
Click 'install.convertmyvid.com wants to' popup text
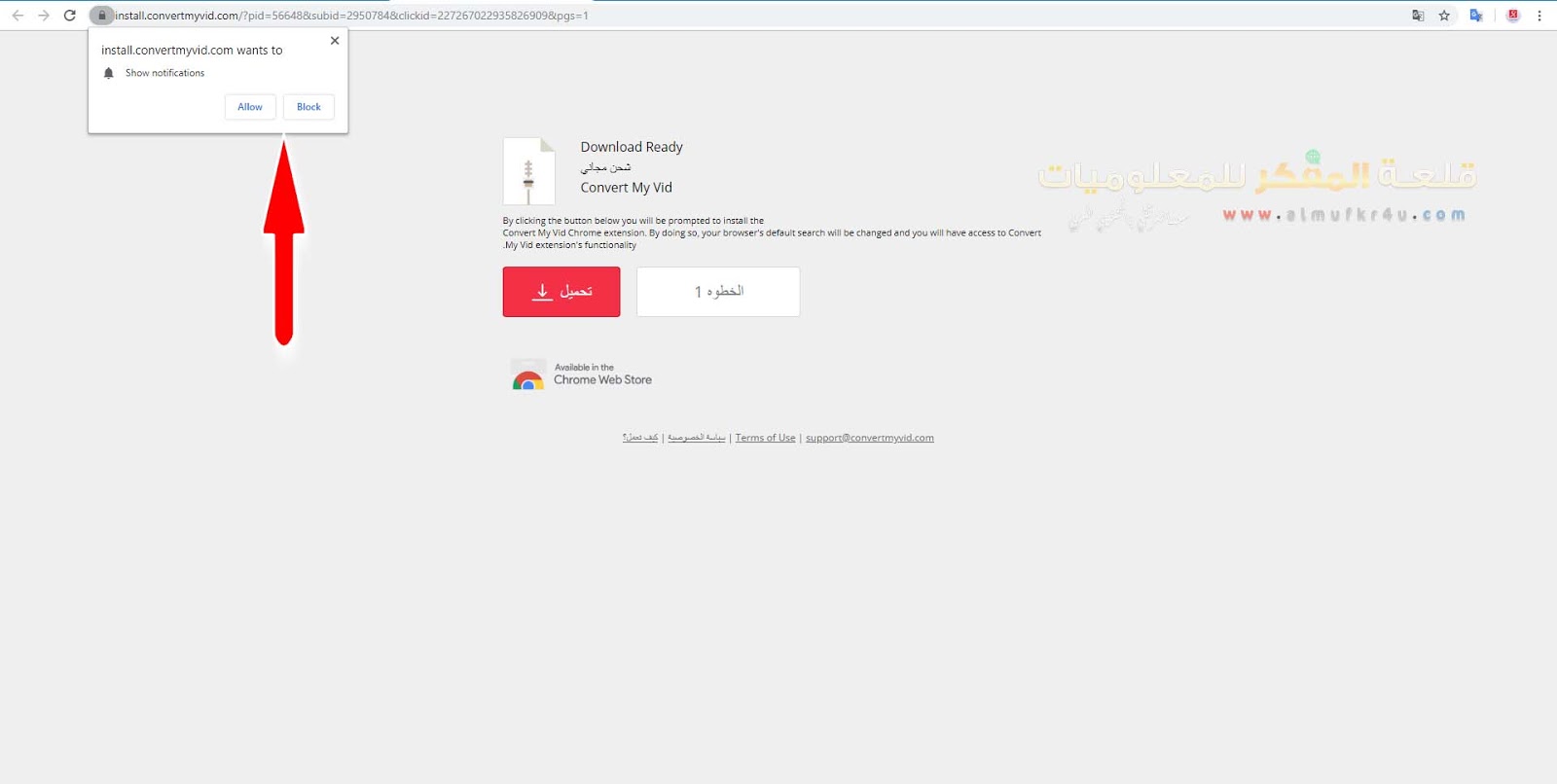pos(192,51)
